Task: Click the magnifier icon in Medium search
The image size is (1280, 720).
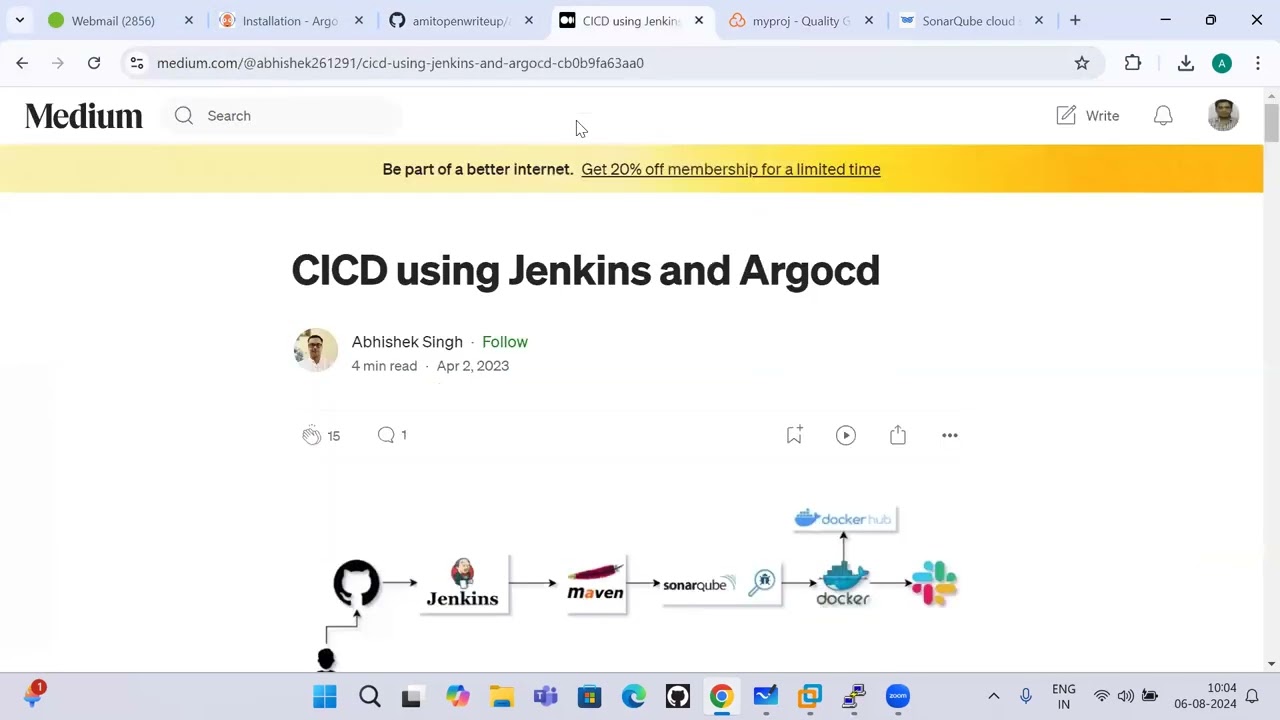Action: tap(184, 116)
